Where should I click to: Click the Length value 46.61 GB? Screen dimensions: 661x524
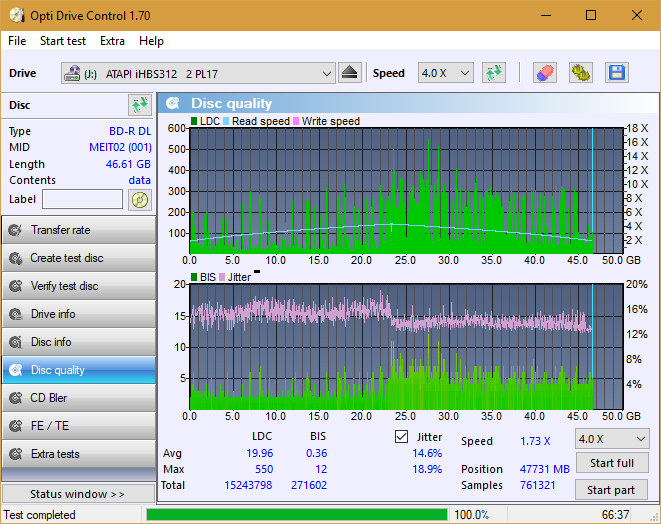128,164
